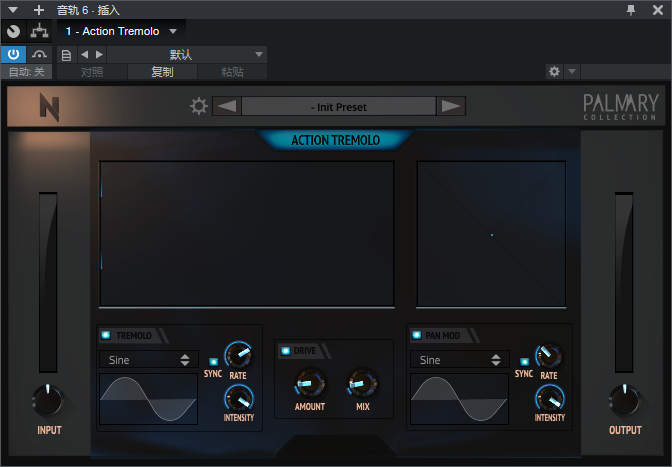Click the 自动: 关 automation button
Viewport: 672px width, 467px height.
pyautogui.click(x=27, y=72)
